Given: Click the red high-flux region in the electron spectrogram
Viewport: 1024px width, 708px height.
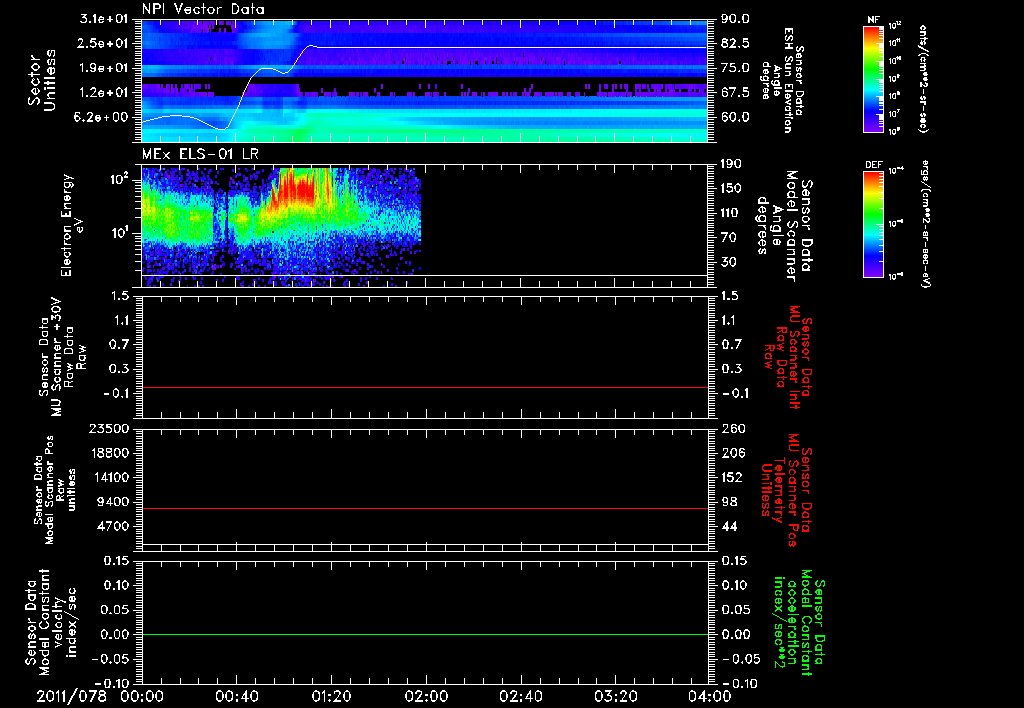Looking at the screenshot, I should pyautogui.click(x=297, y=191).
